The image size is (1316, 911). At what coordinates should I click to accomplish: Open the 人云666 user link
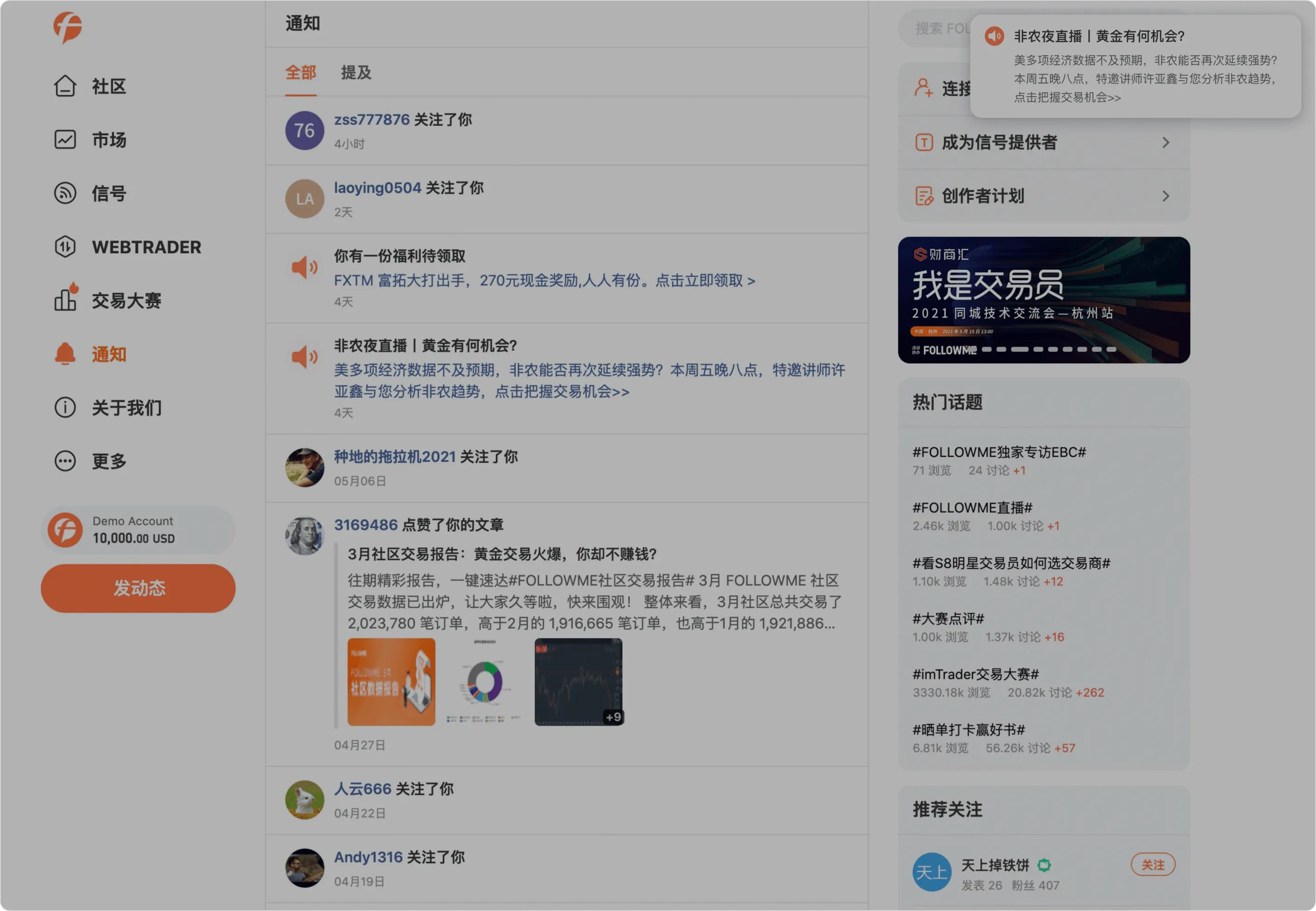[x=363, y=789]
